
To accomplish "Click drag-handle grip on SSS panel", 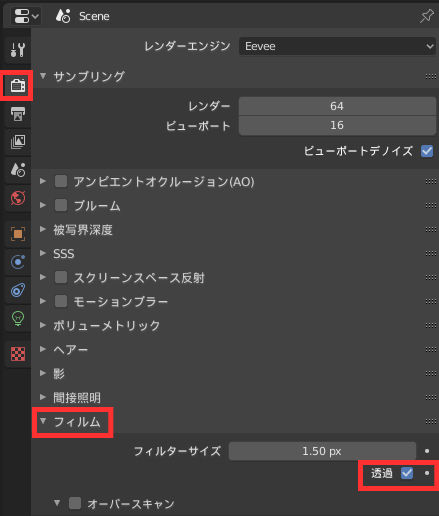I will click(x=431, y=253).
